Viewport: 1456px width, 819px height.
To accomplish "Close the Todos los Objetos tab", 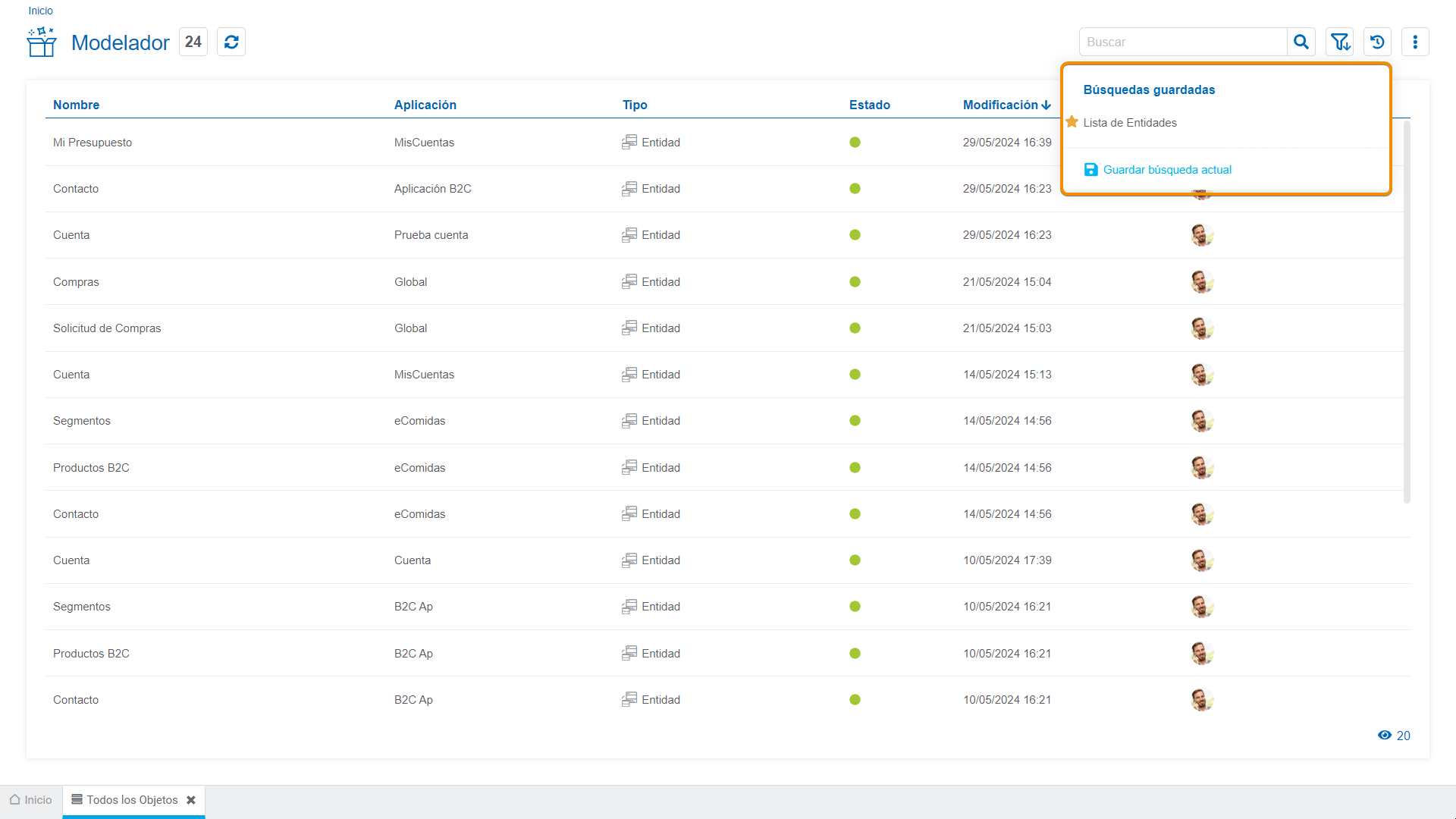I will point(191,800).
